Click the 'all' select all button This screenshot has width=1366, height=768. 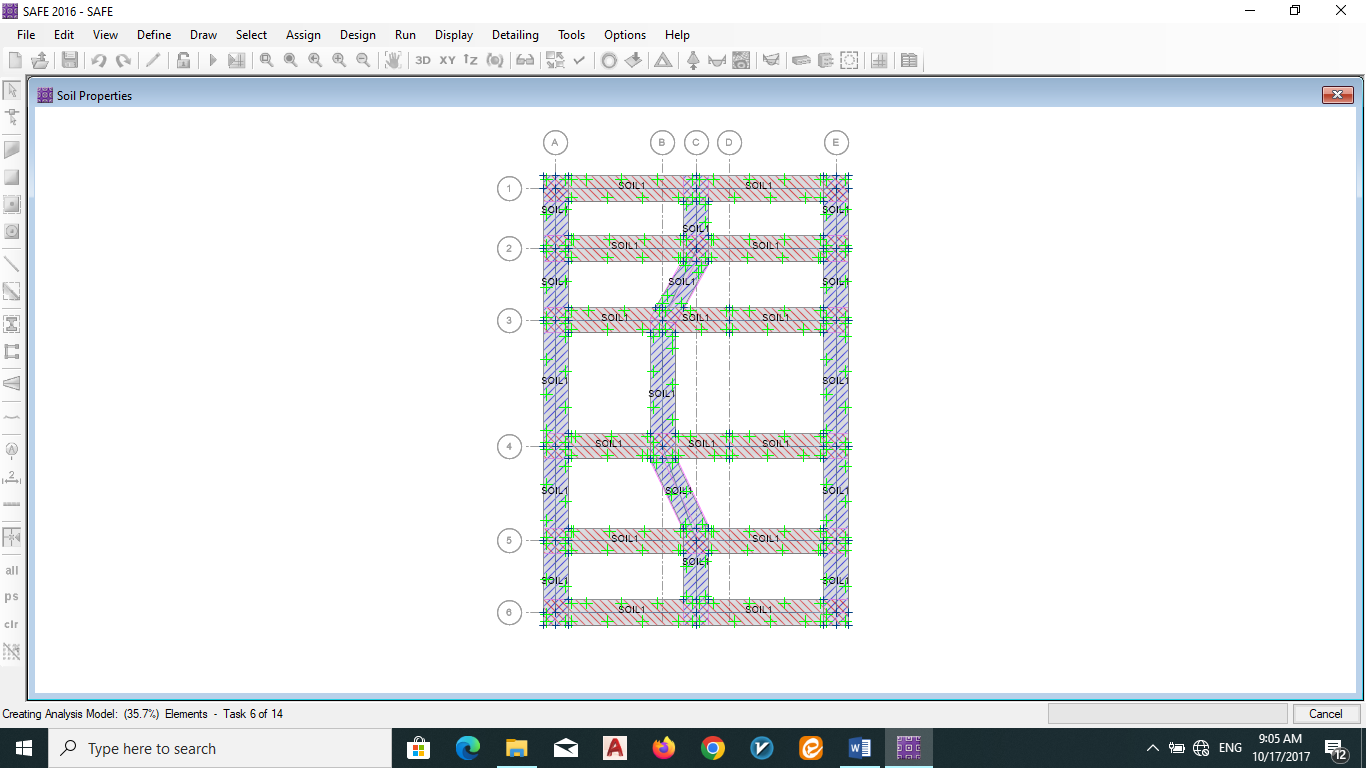click(x=12, y=571)
